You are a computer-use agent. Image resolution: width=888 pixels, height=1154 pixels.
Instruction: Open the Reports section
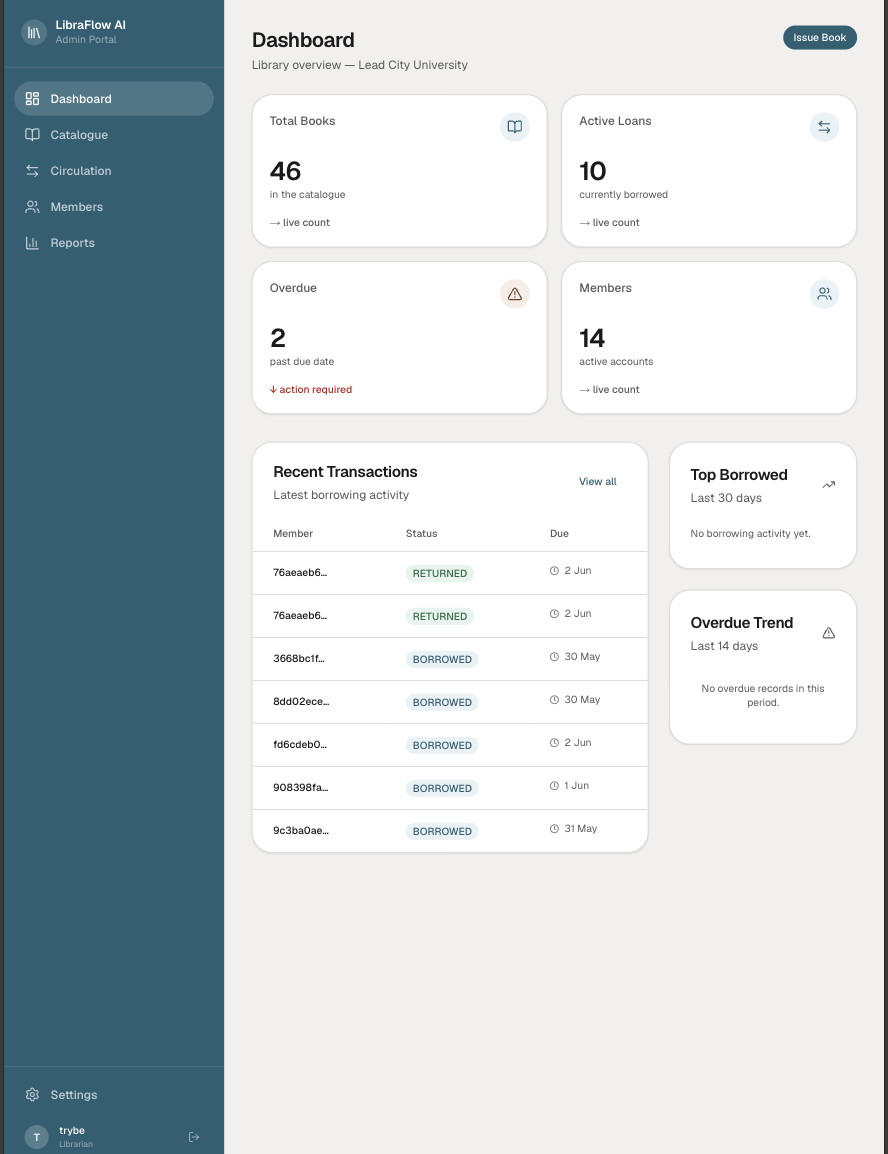point(114,243)
